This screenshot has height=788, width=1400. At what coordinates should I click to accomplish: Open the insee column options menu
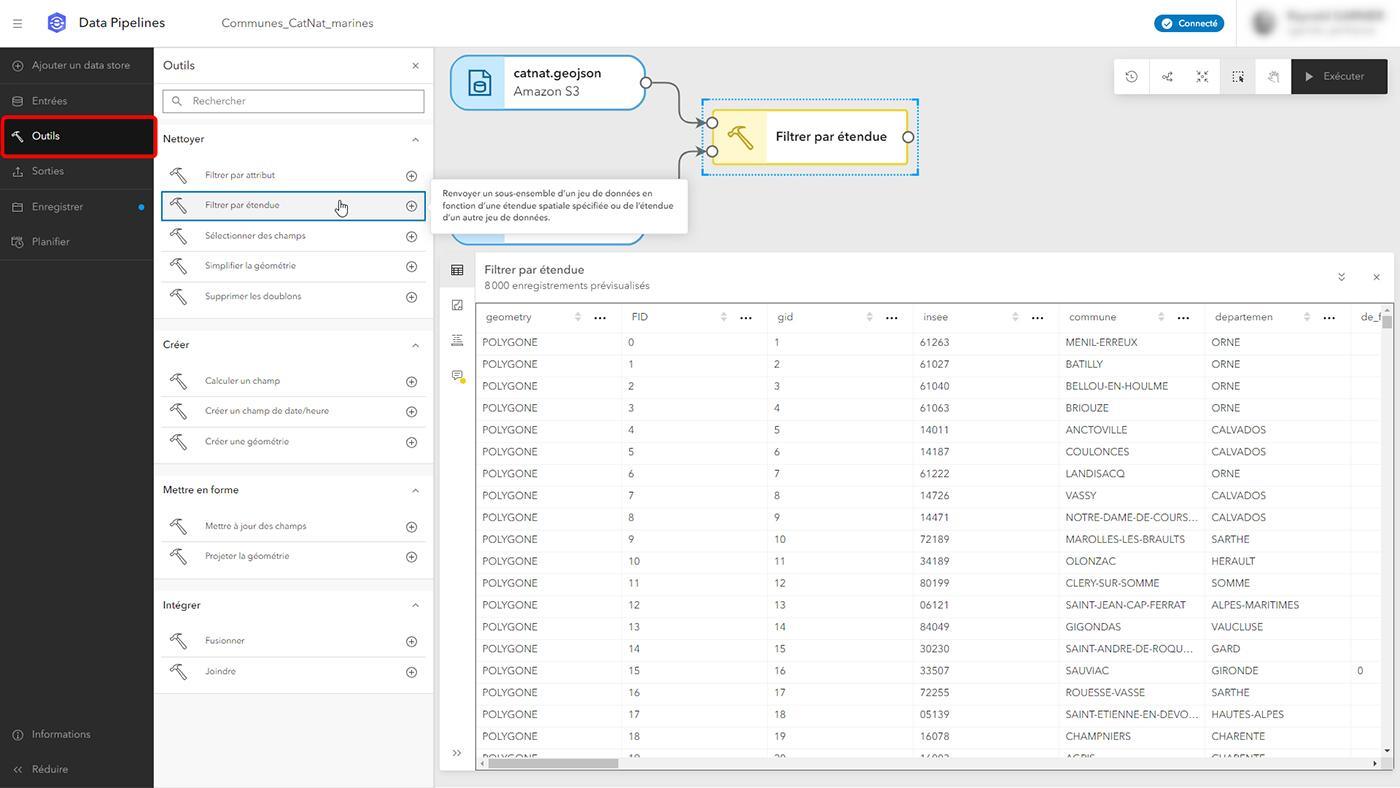point(1037,318)
